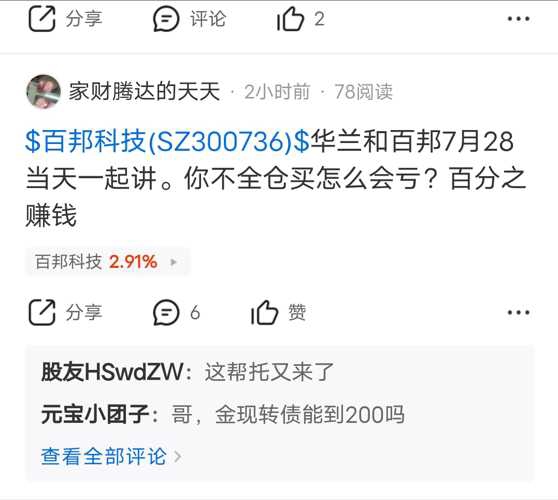This screenshot has height=500, width=558.
Task: Expand the chevron next to 查看全部评论
Action: pos(178,457)
